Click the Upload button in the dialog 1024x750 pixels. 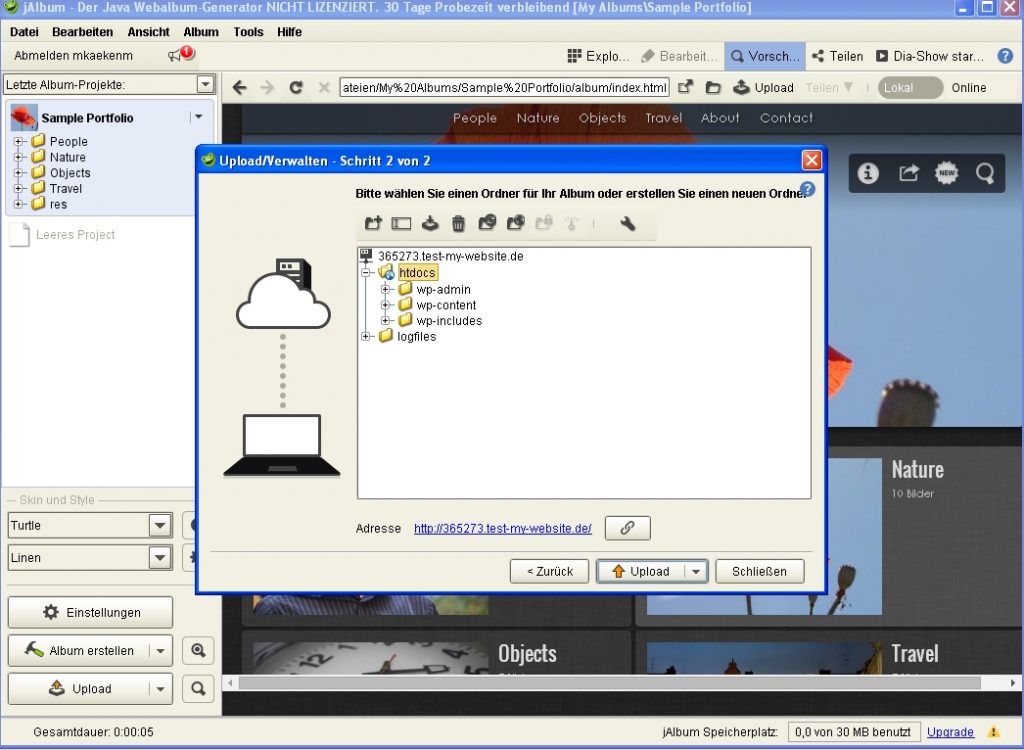point(641,571)
